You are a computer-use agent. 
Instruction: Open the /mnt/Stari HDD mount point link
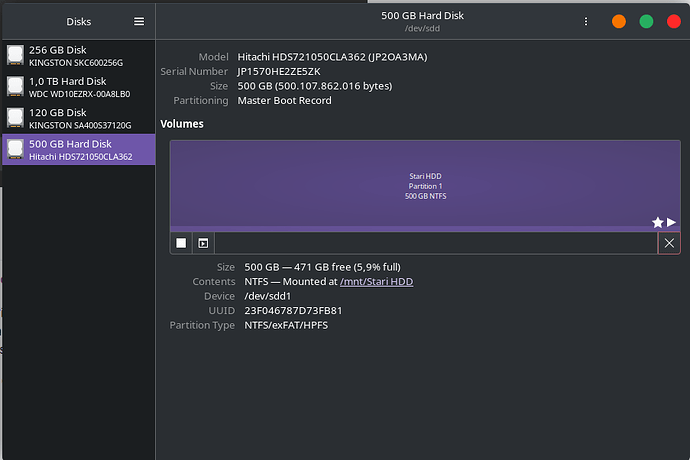click(x=376, y=282)
